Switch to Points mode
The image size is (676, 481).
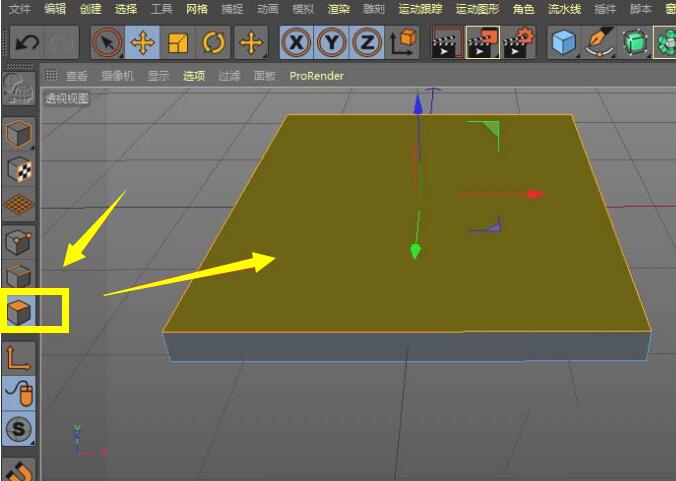(x=19, y=241)
